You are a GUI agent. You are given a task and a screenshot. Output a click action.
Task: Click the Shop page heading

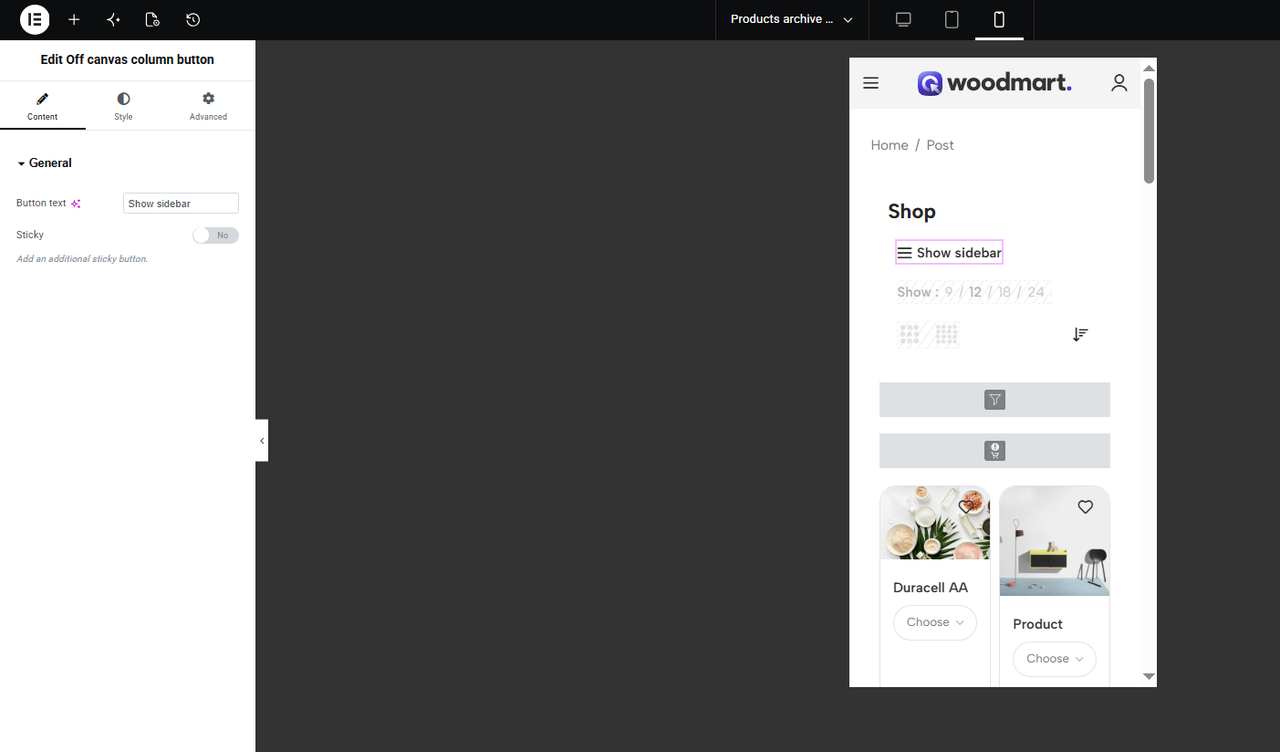click(912, 211)
